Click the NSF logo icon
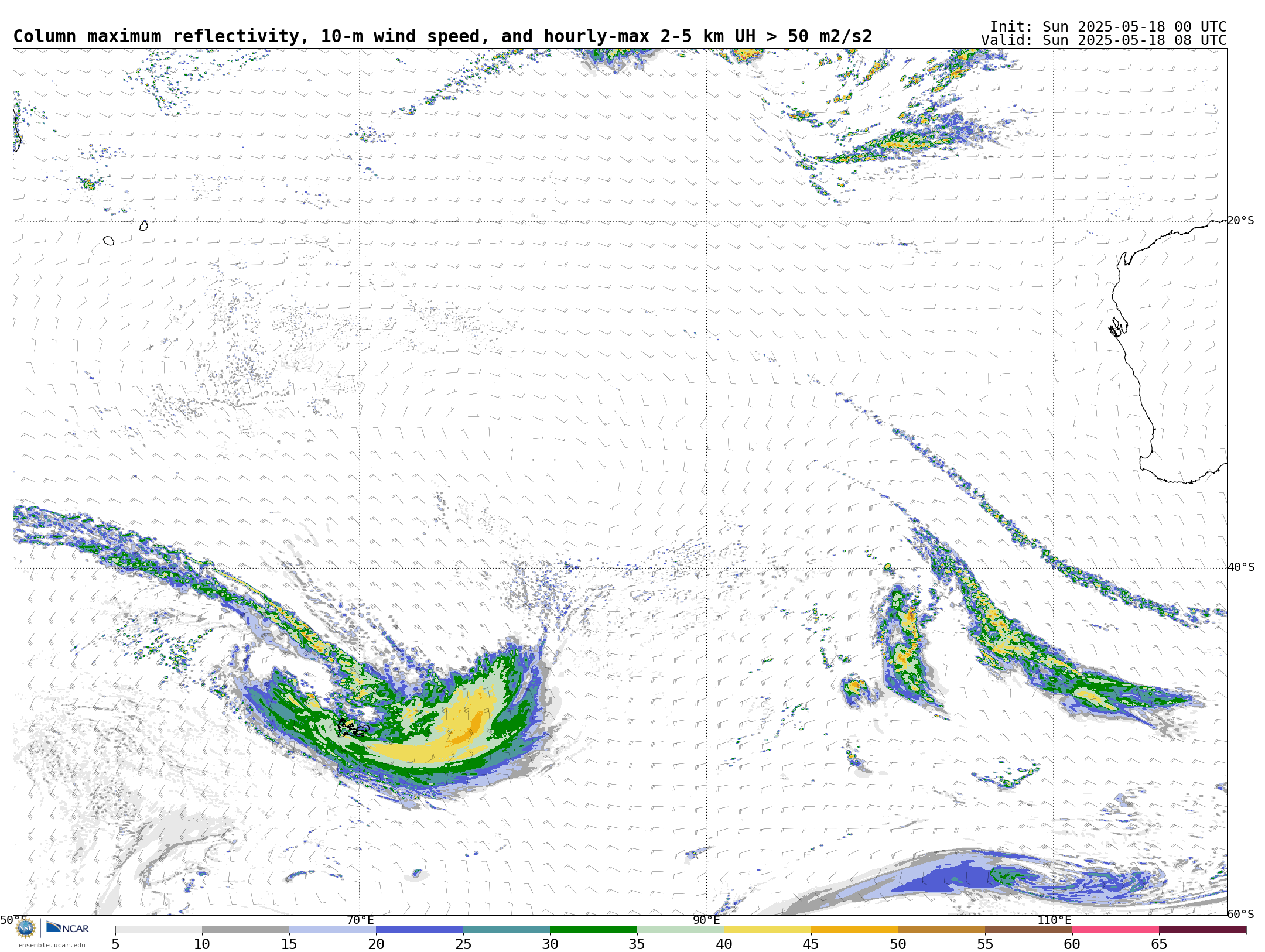Viewport: 1265px width, 952px height. click(26, 928)
